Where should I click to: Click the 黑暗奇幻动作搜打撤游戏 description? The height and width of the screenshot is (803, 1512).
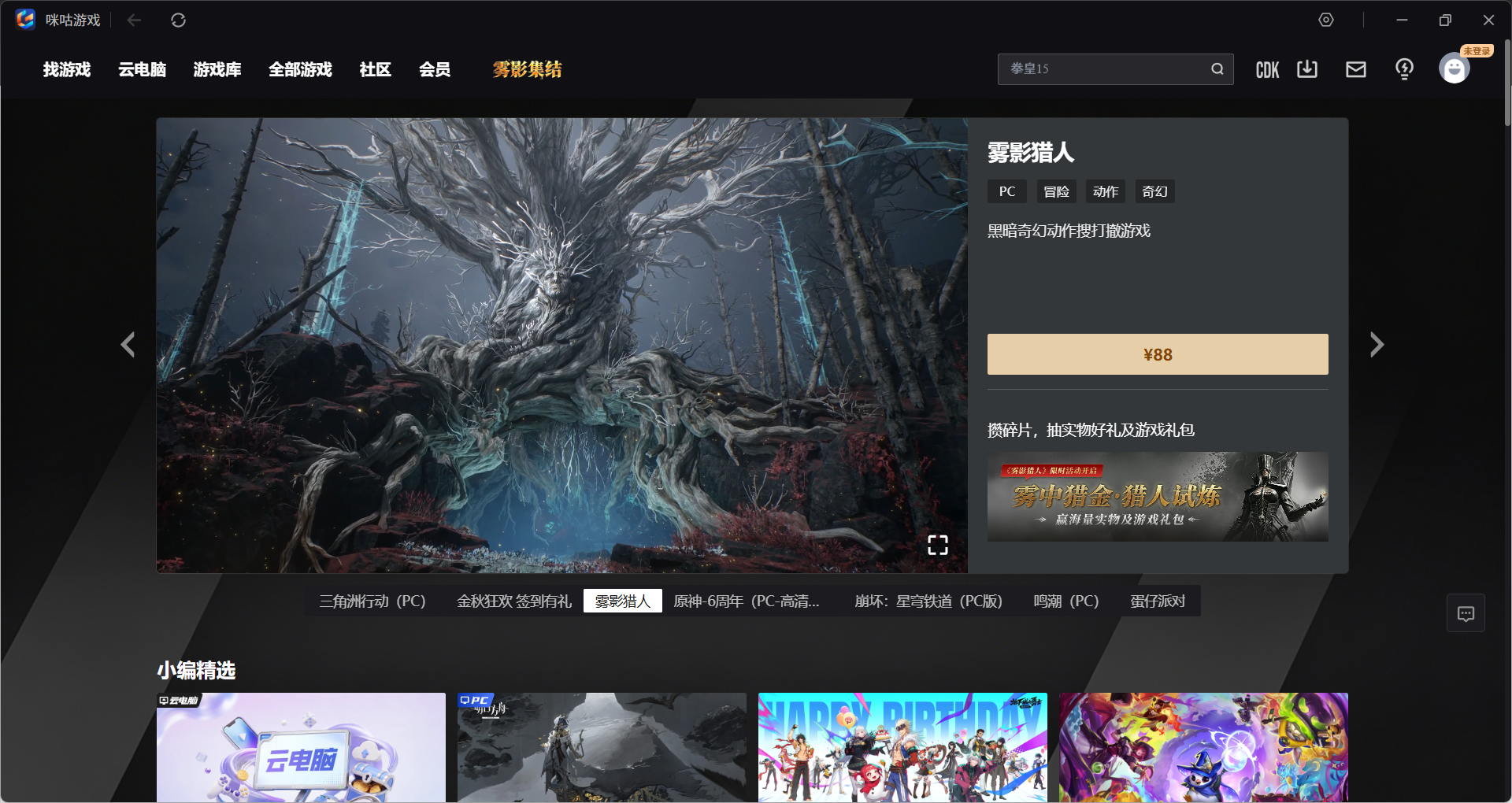pos(1069,231)
